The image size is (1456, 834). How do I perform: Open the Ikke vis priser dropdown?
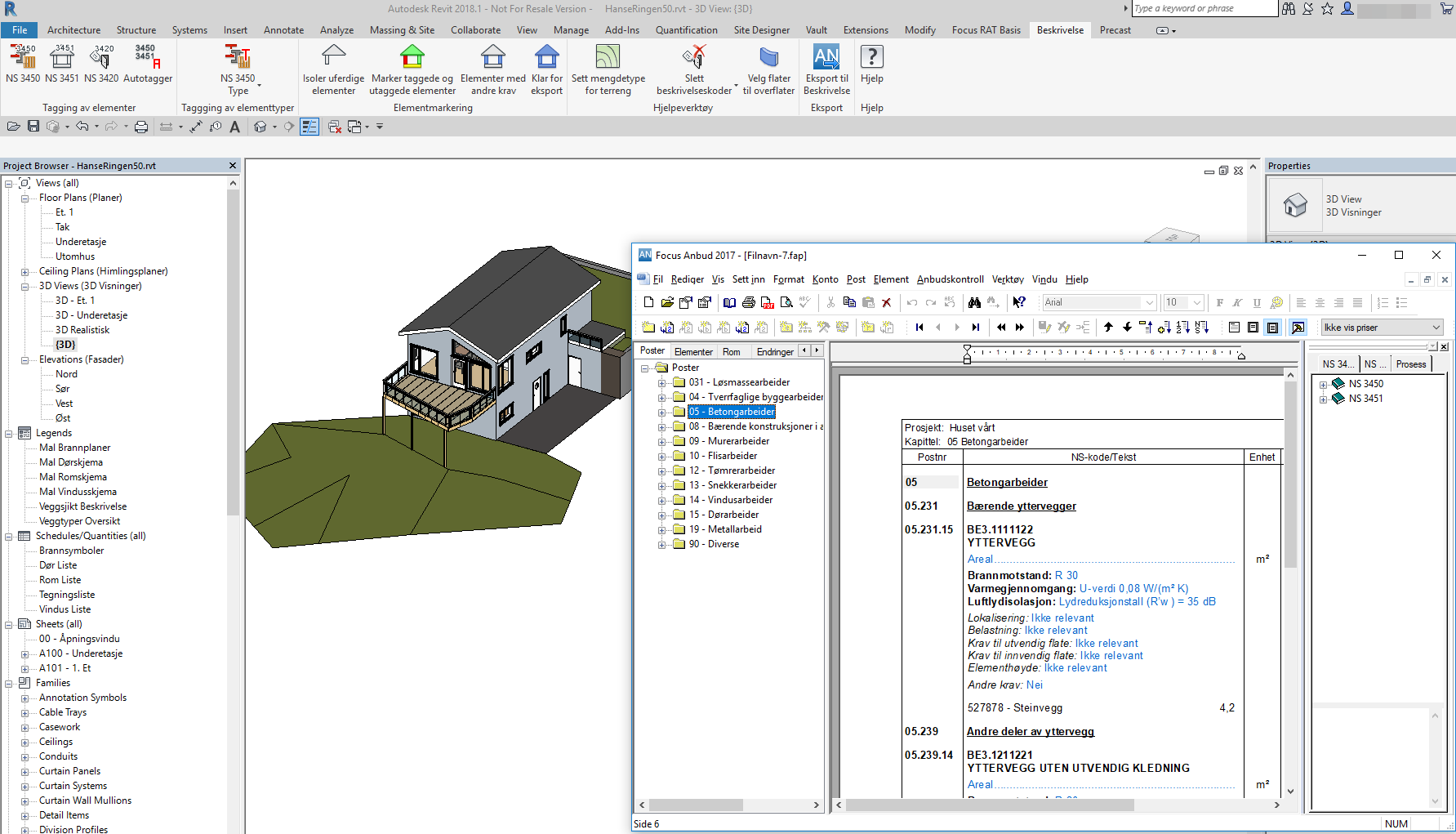click(x=1436, y=328)
